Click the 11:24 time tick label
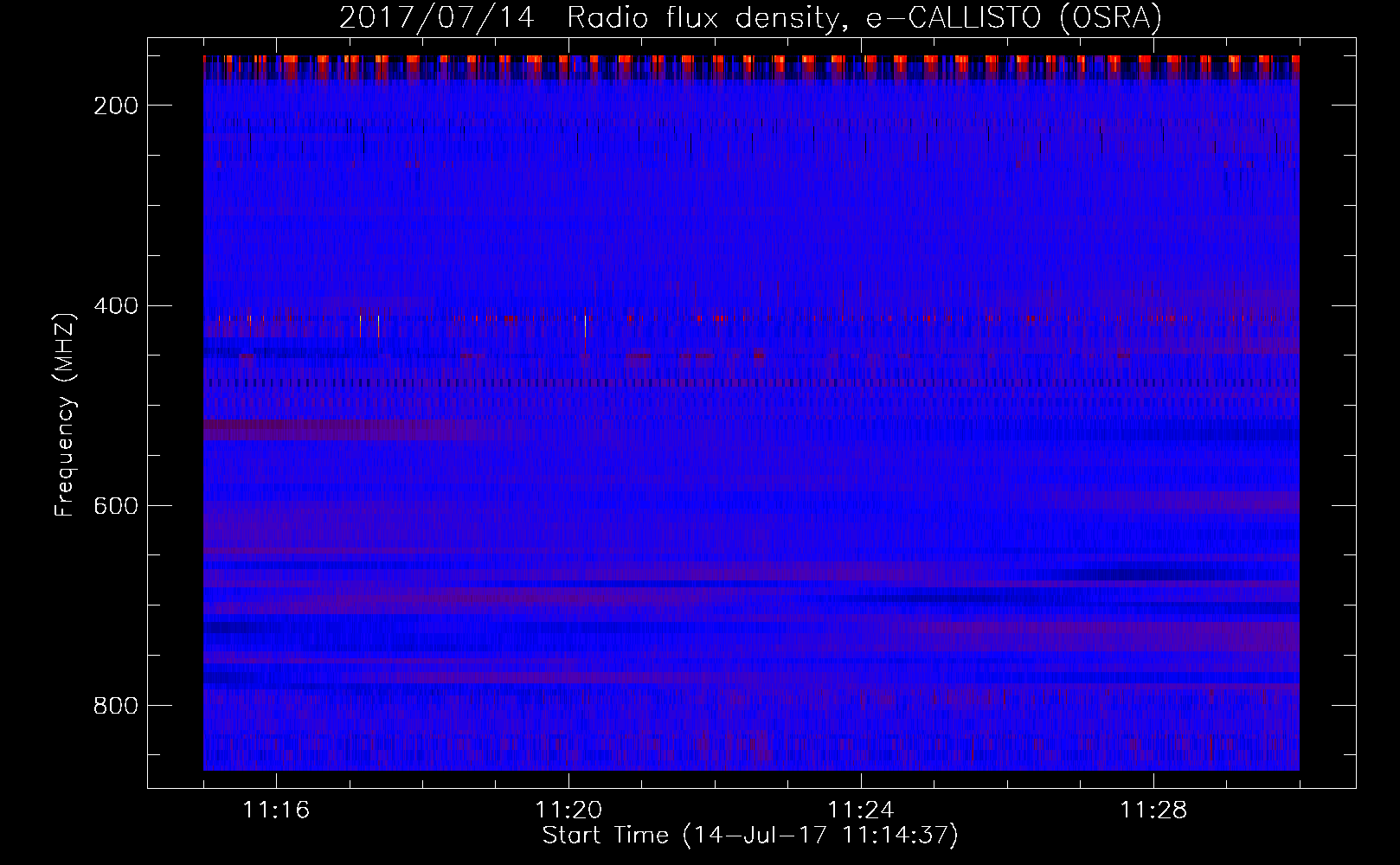Viewport: 1400px width, 865px height. click(862, 811)
